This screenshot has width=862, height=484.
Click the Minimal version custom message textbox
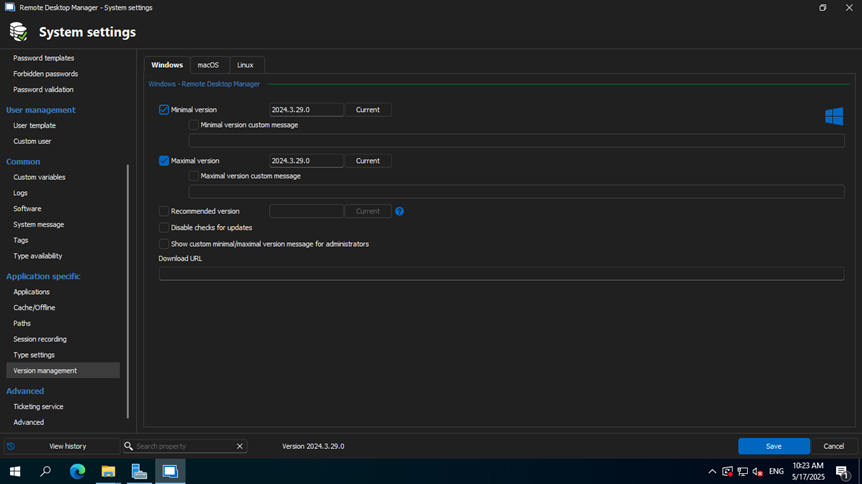pos(516,140)
